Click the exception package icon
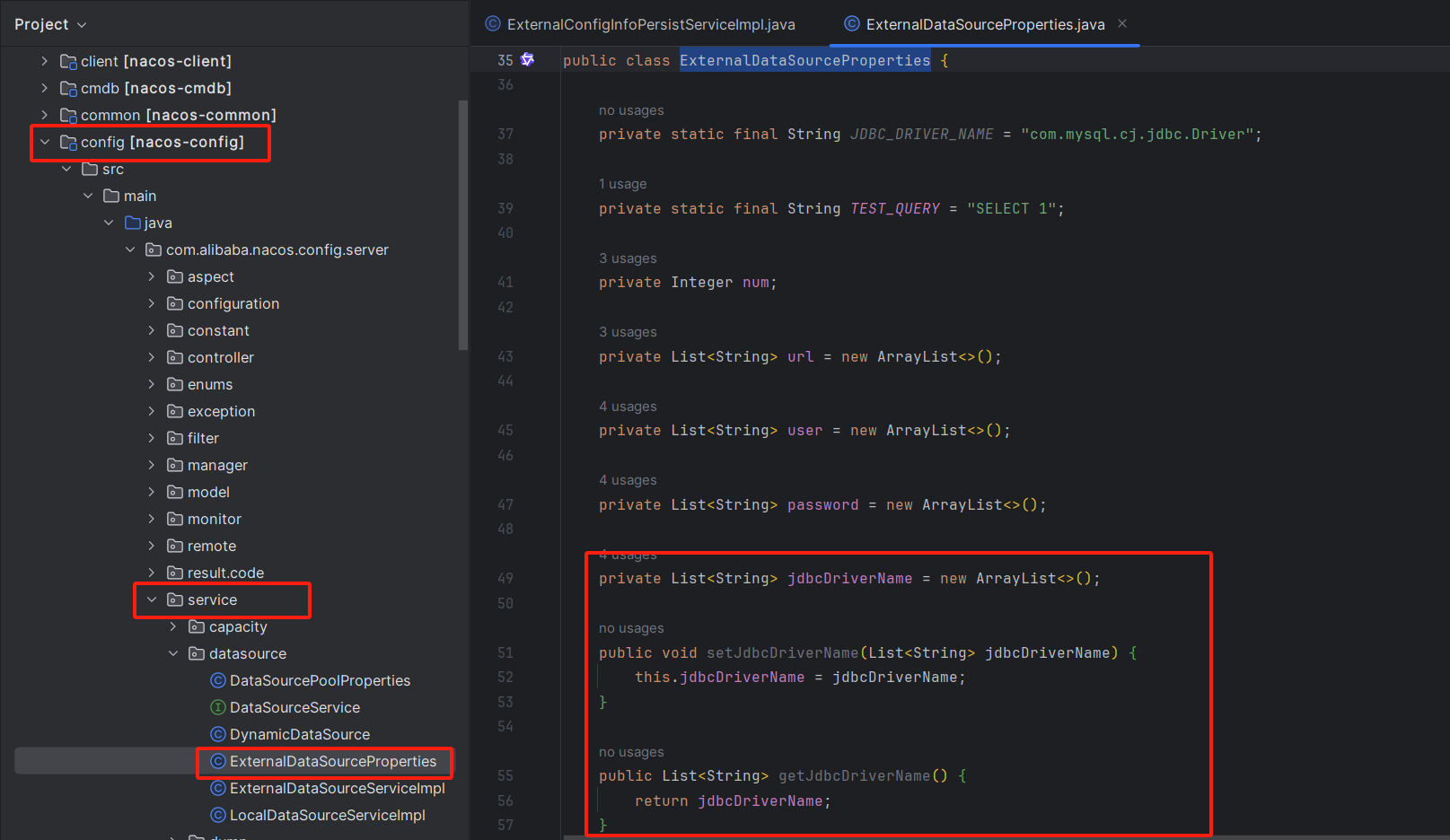The image size is (1450, 840). (x=175, y=411)
